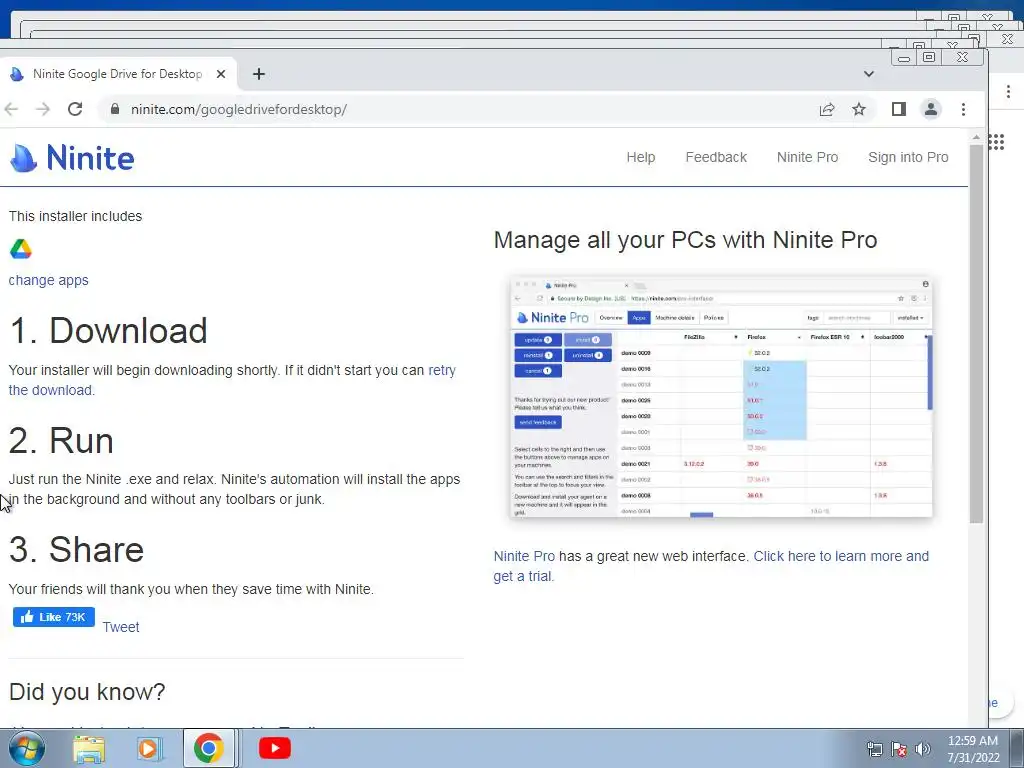The height and width of the screenshot is (768, 1024).
Task: Expand the tab search chevron
Action: (869, 74)
